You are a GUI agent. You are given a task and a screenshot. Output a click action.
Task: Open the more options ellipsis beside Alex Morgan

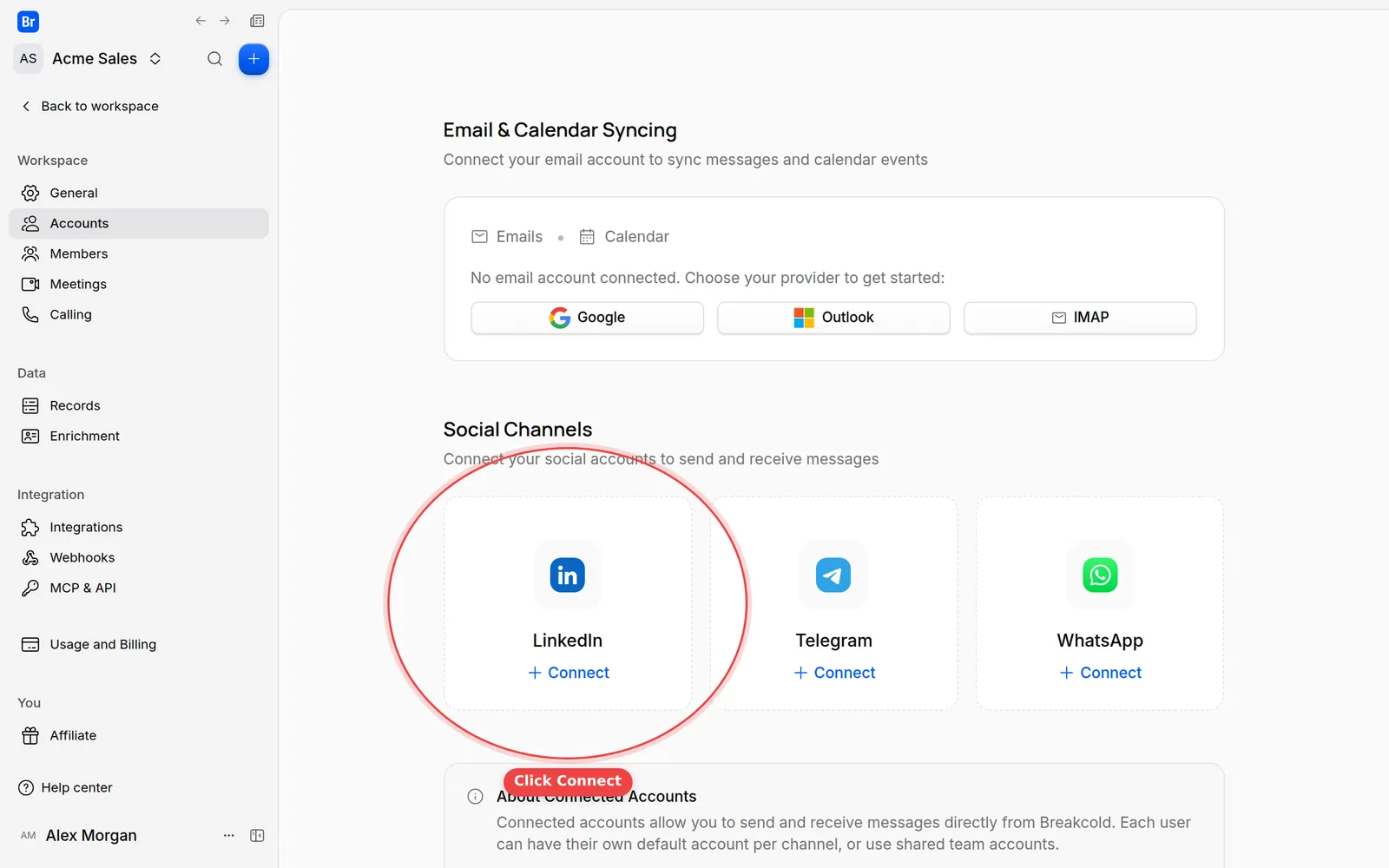229,835
